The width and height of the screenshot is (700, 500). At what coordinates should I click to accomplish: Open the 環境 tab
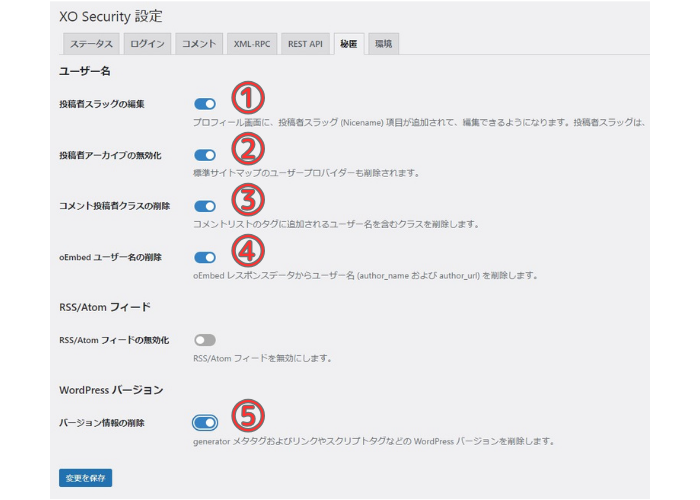point(383,44)
